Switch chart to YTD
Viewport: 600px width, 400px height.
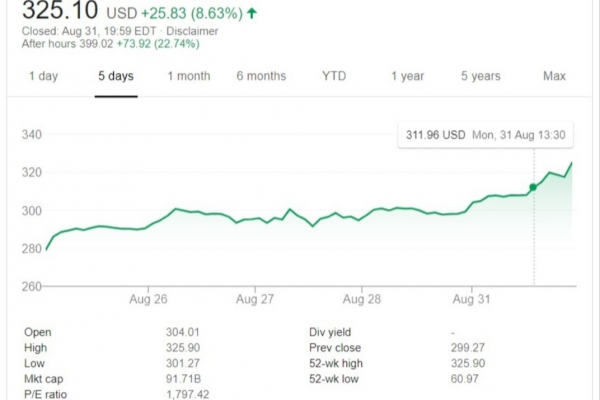point(334,76)
